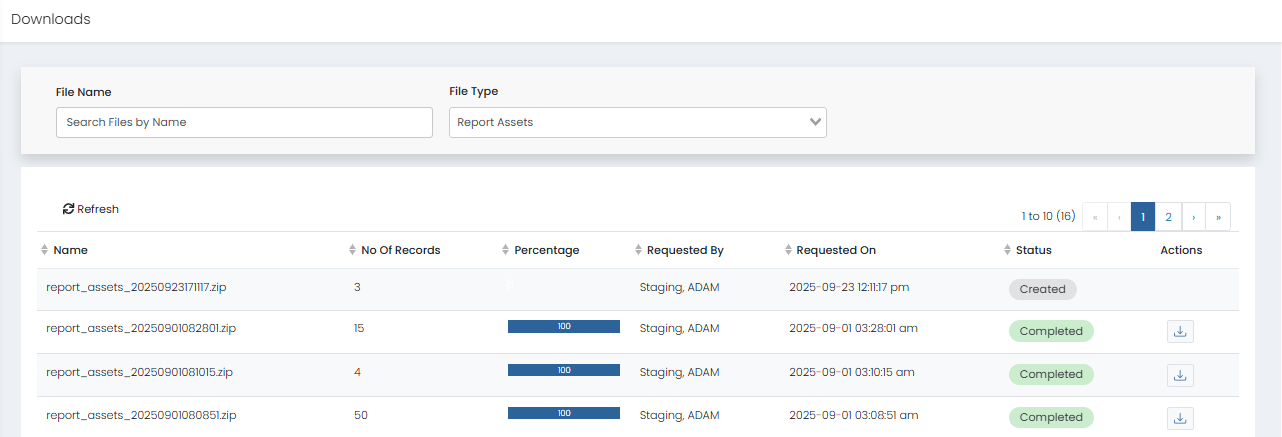Sort by No Of Records column

(x=351, y=250)
